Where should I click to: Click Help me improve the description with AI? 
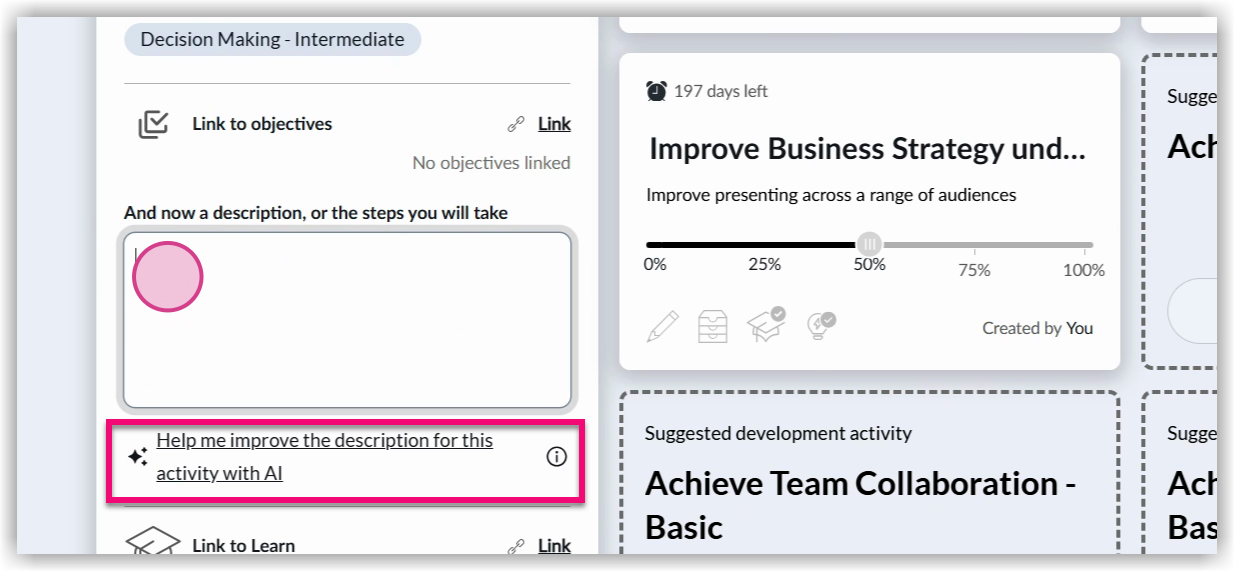[324, 456]
